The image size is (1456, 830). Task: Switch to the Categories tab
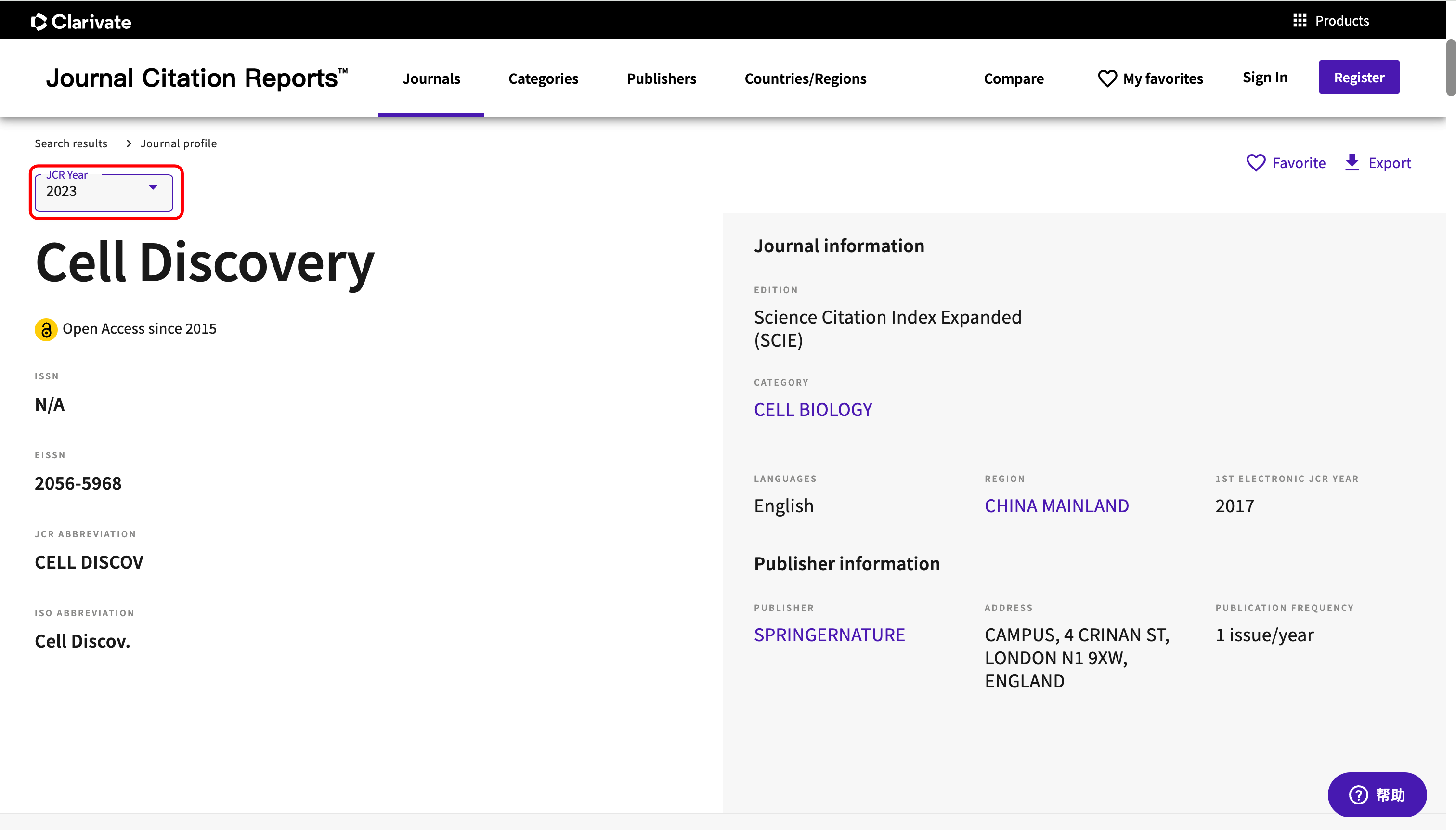[x=543, y=78]
